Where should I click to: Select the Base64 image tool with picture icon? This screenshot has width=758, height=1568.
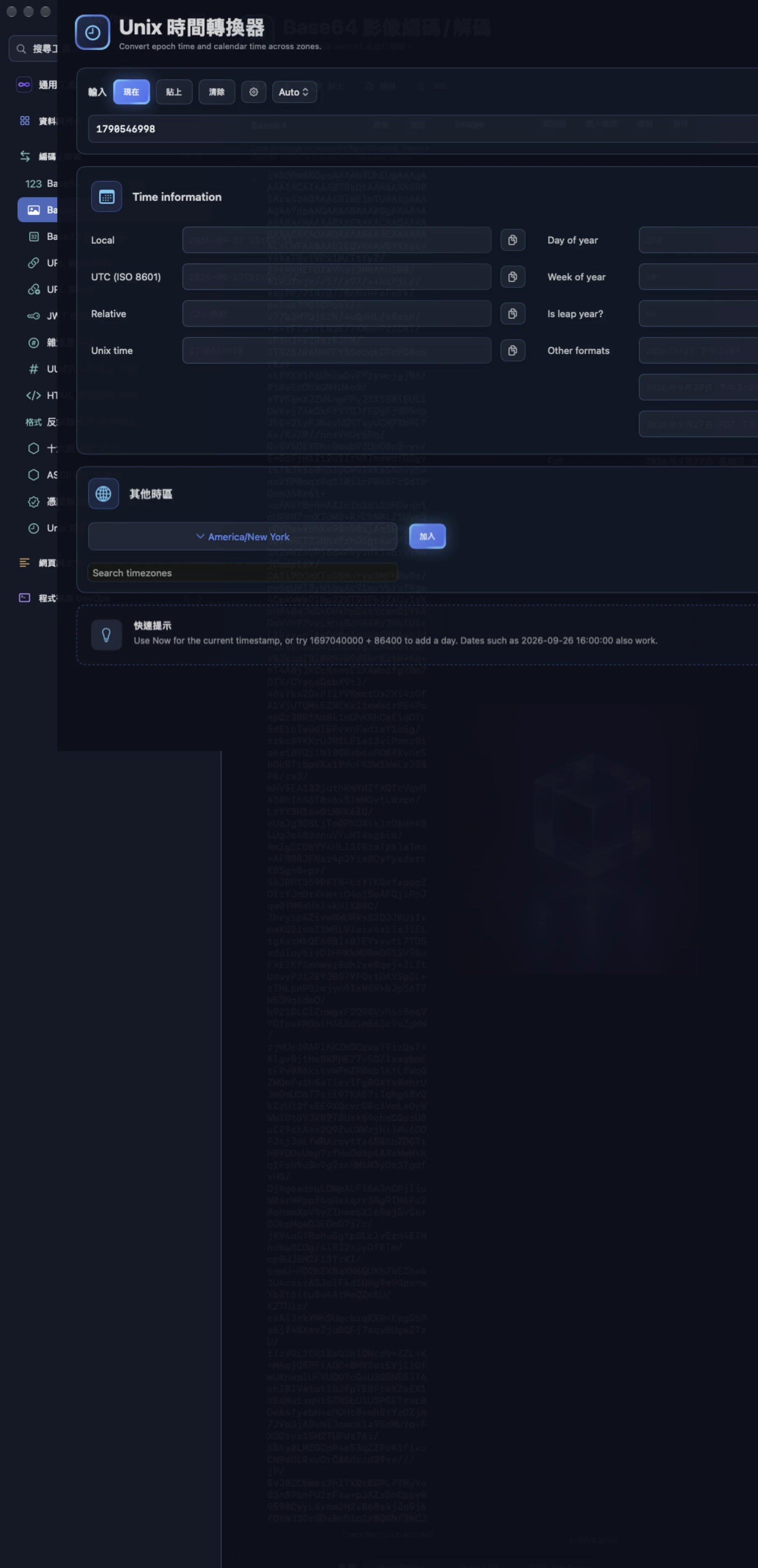tap(38, 209)
